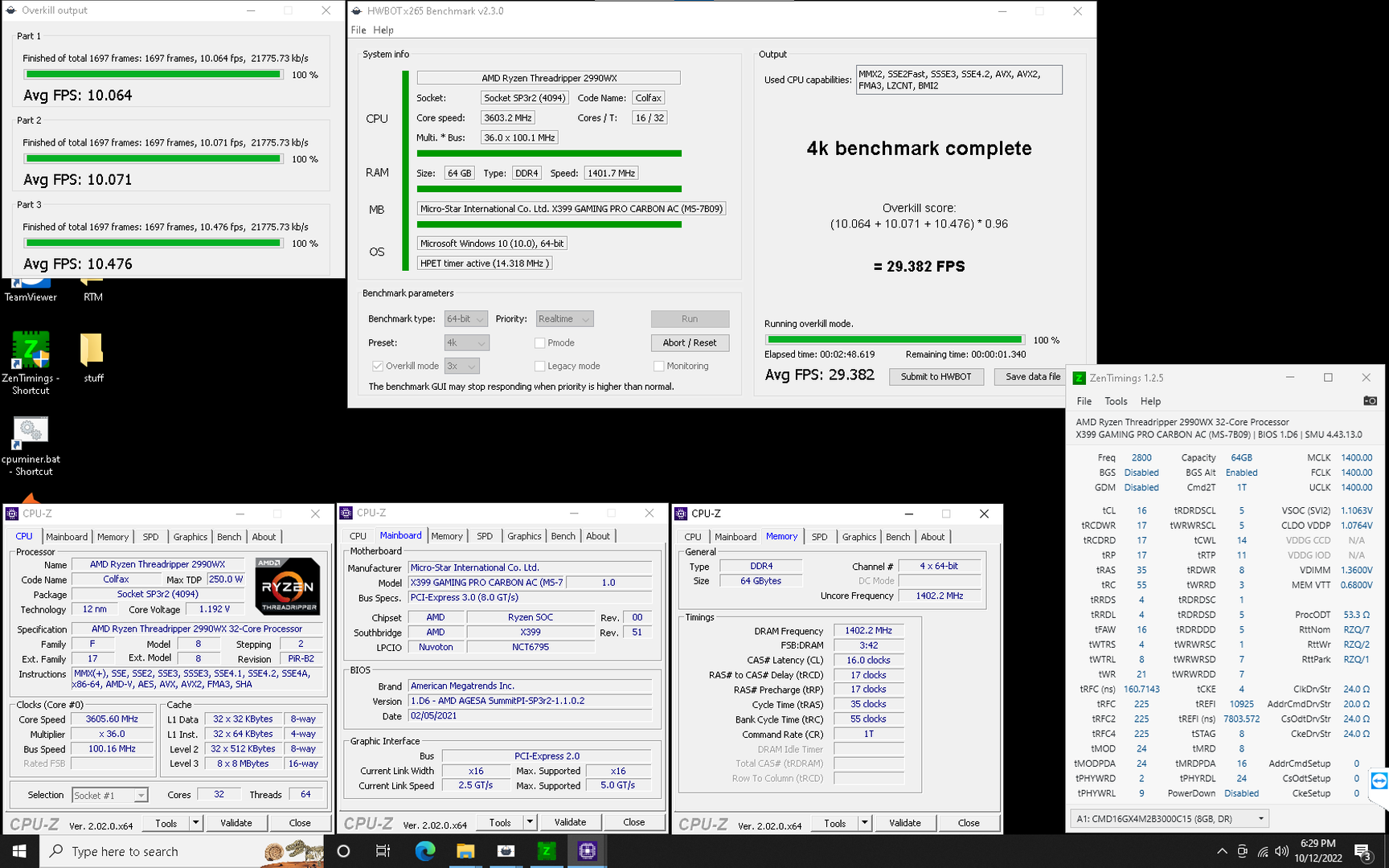Open the ZenTimings Tools menu
The height and width of the screenshot is (868, 1389).
[1116, 401]
